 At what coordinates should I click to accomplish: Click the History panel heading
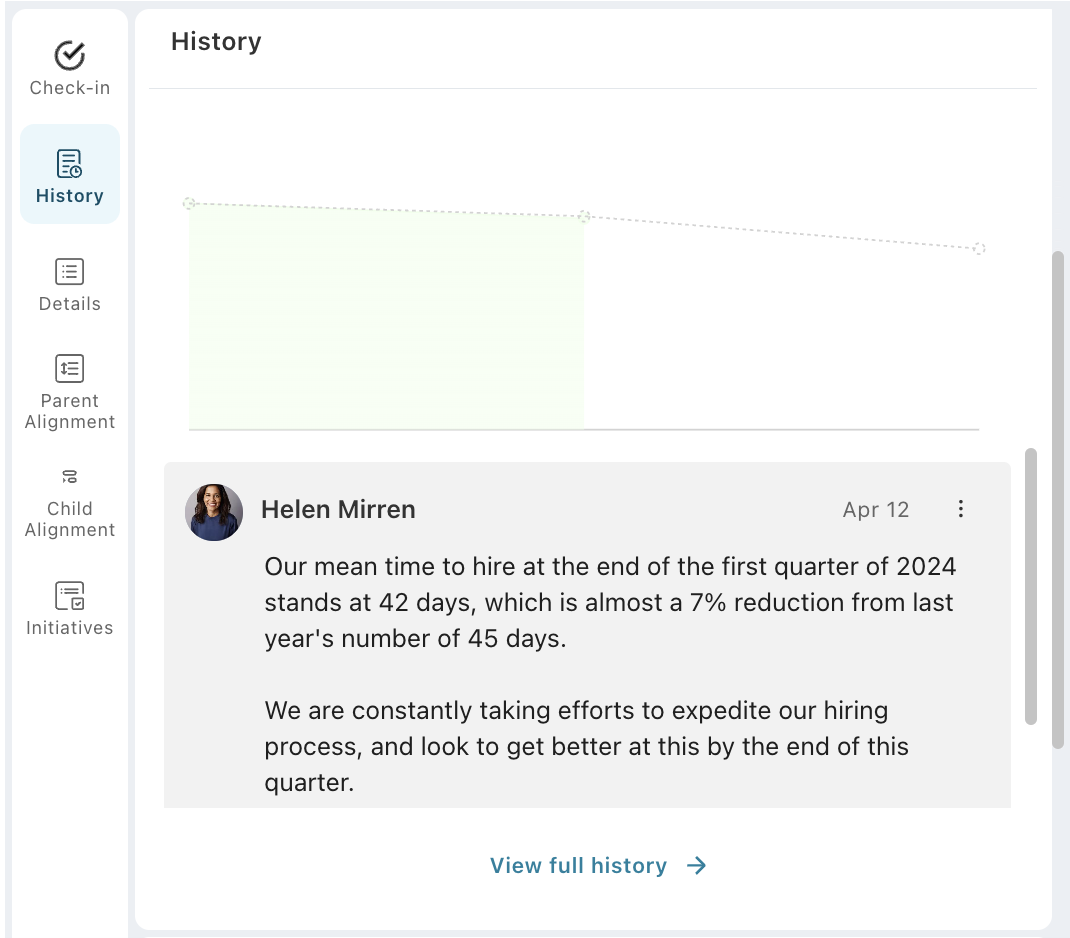pyautogui.click(x=216, y=42)
